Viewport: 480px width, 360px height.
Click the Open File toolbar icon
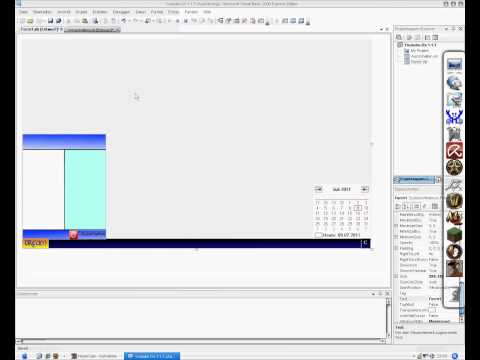point(30,21)
